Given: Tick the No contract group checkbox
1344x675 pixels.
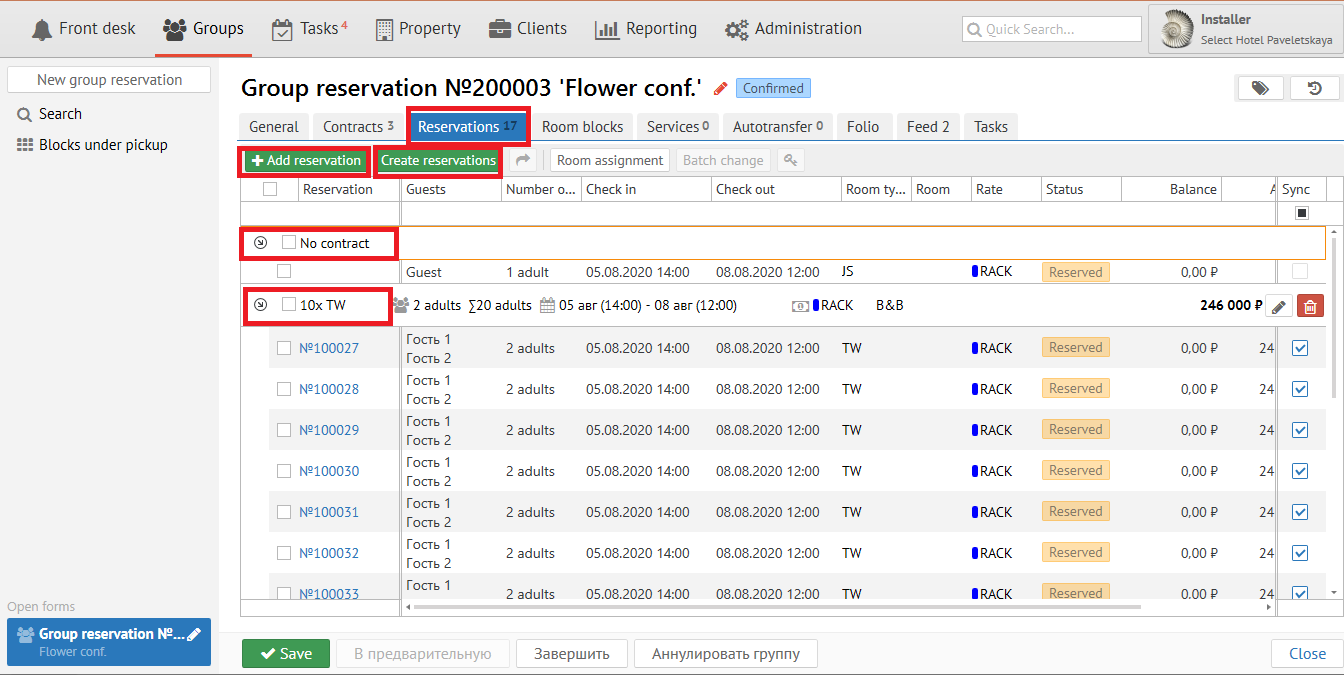Looking at the screenshot, I should 289,243.
